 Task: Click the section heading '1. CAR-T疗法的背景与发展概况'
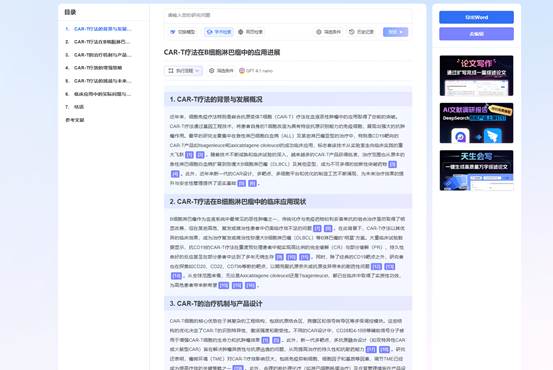pos(216,99)
